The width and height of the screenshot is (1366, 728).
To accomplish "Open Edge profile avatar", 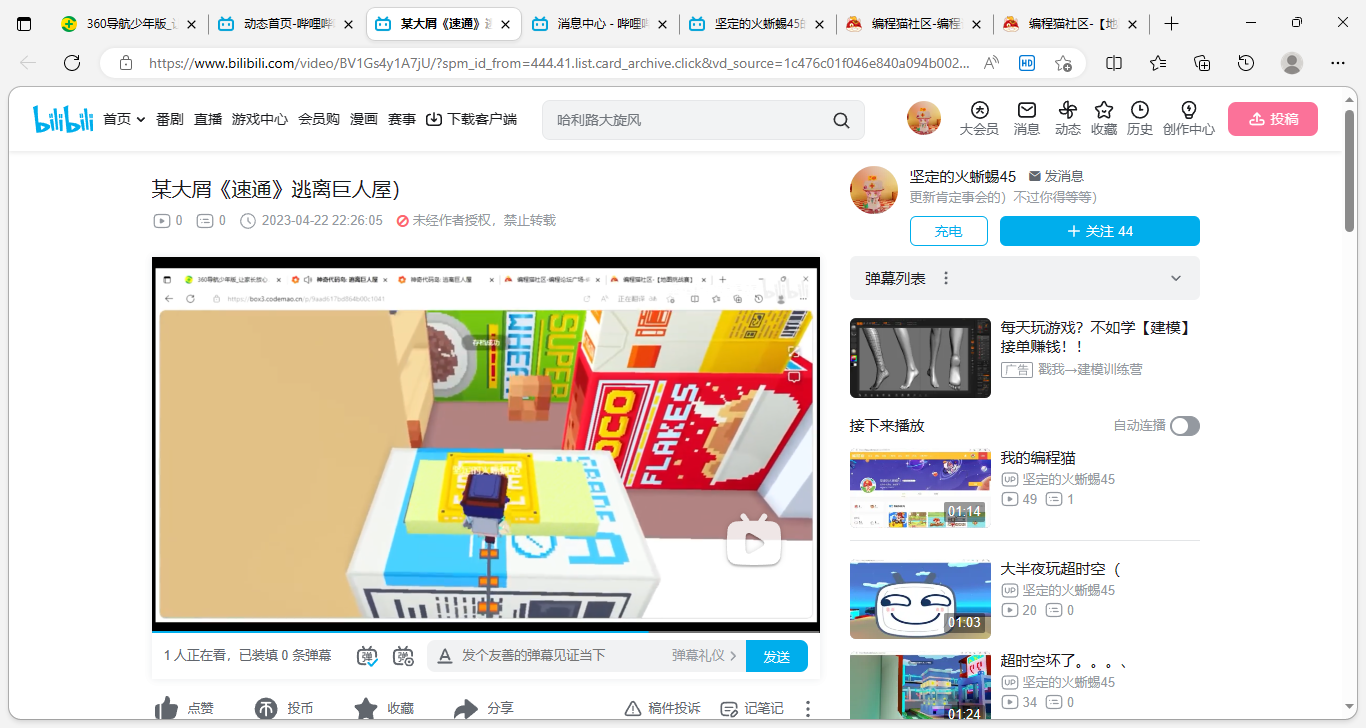I will pos(1292,63).
